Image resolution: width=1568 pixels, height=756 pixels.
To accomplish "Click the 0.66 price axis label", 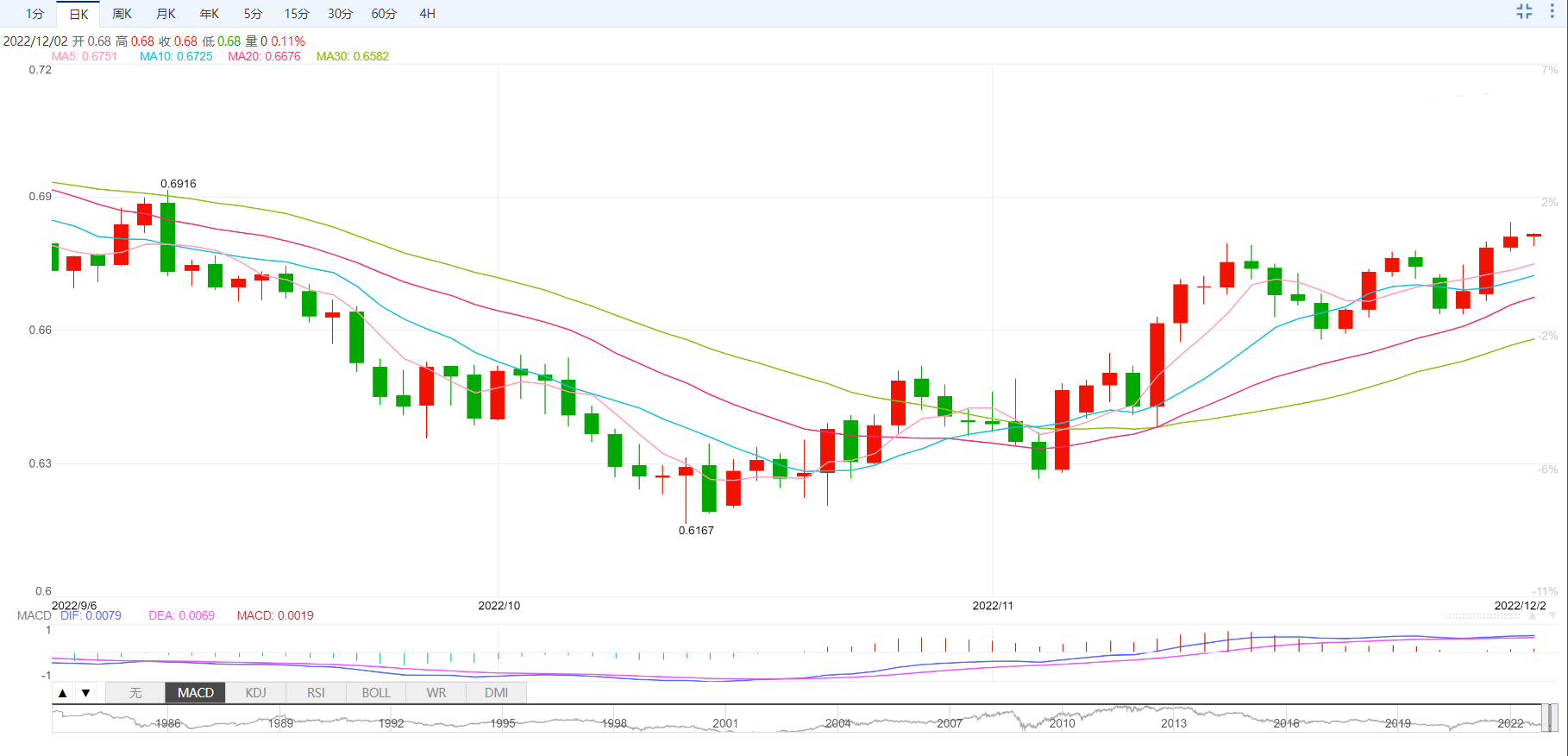I will tap(41, 330).
